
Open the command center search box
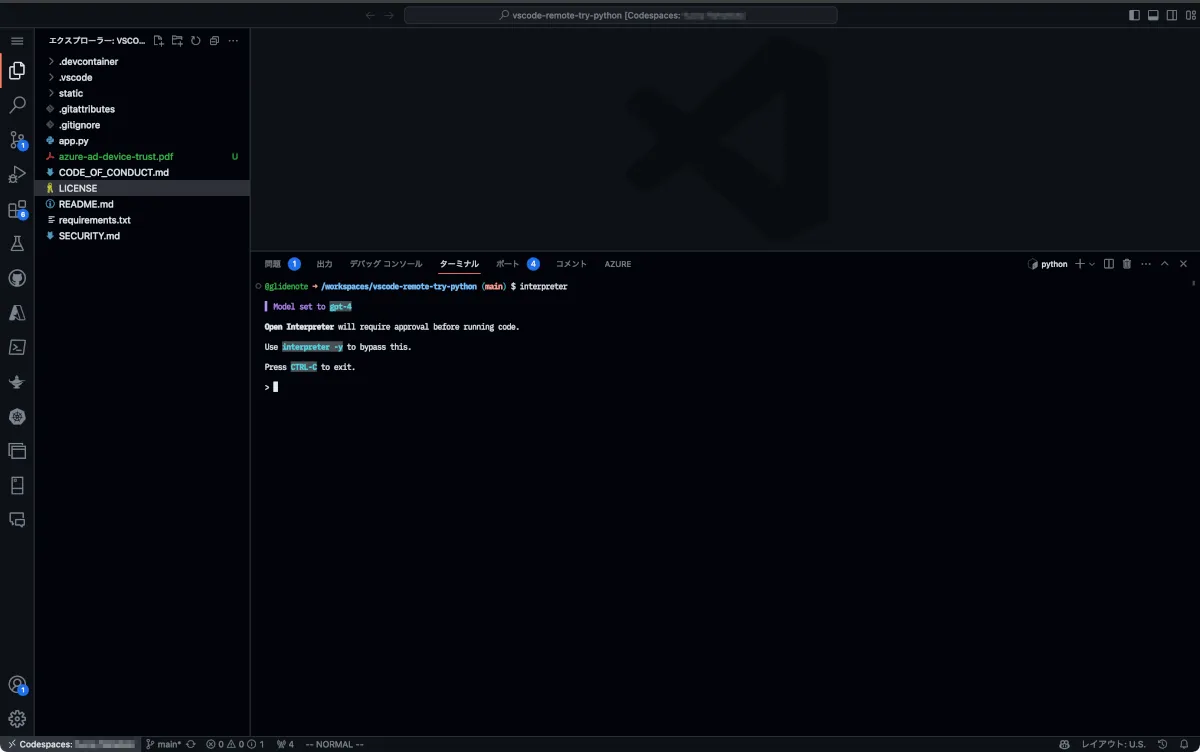(621, 15)
